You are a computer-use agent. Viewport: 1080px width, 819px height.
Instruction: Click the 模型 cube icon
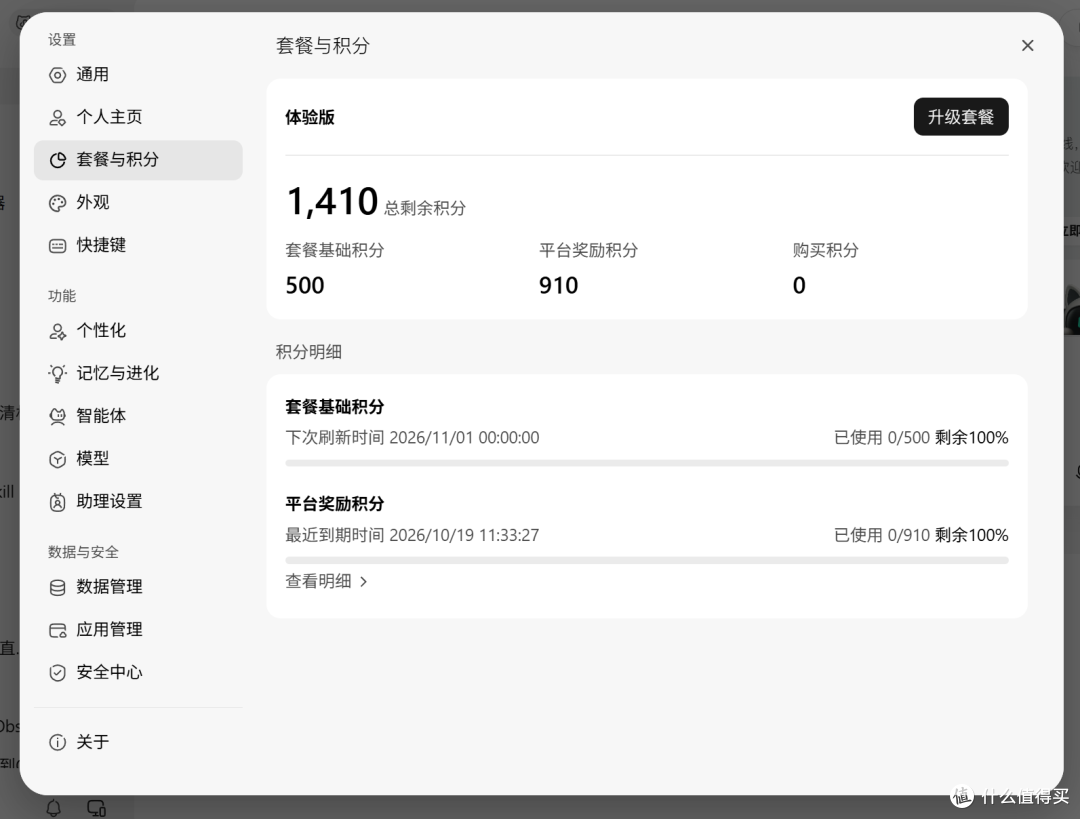[x=58, y=459]
